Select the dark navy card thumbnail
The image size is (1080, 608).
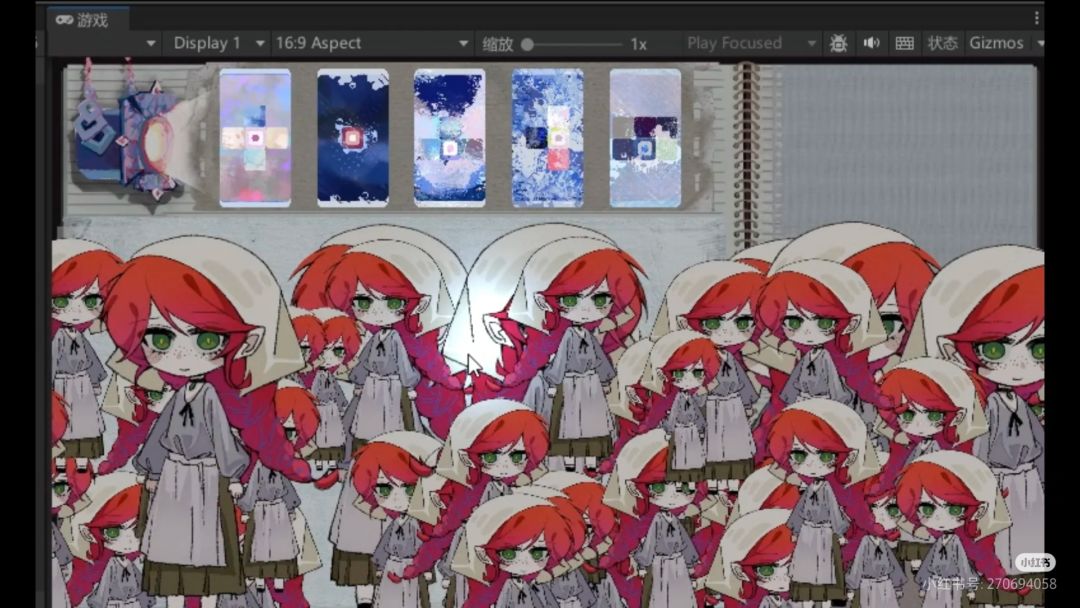[353, 138]
